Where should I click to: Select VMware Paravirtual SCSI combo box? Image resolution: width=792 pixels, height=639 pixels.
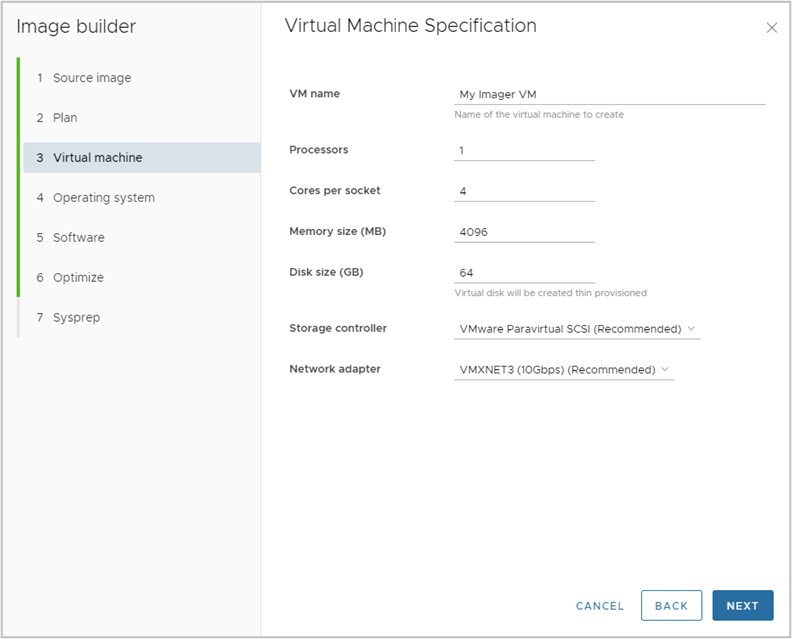(x=577, y=329)
